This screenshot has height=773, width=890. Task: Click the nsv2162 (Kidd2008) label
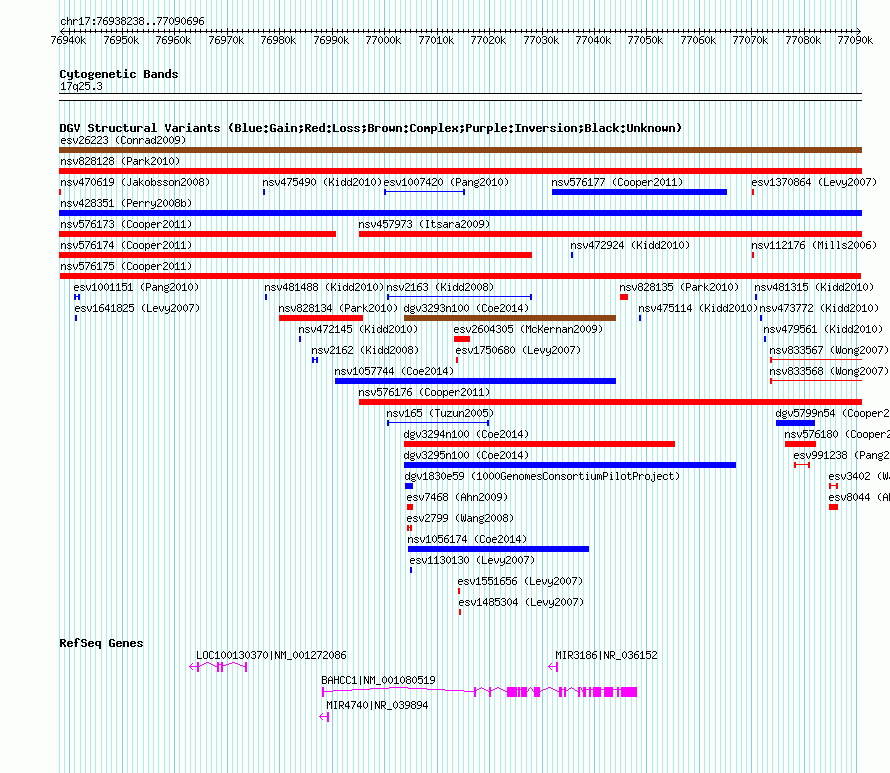pos(365,350)
